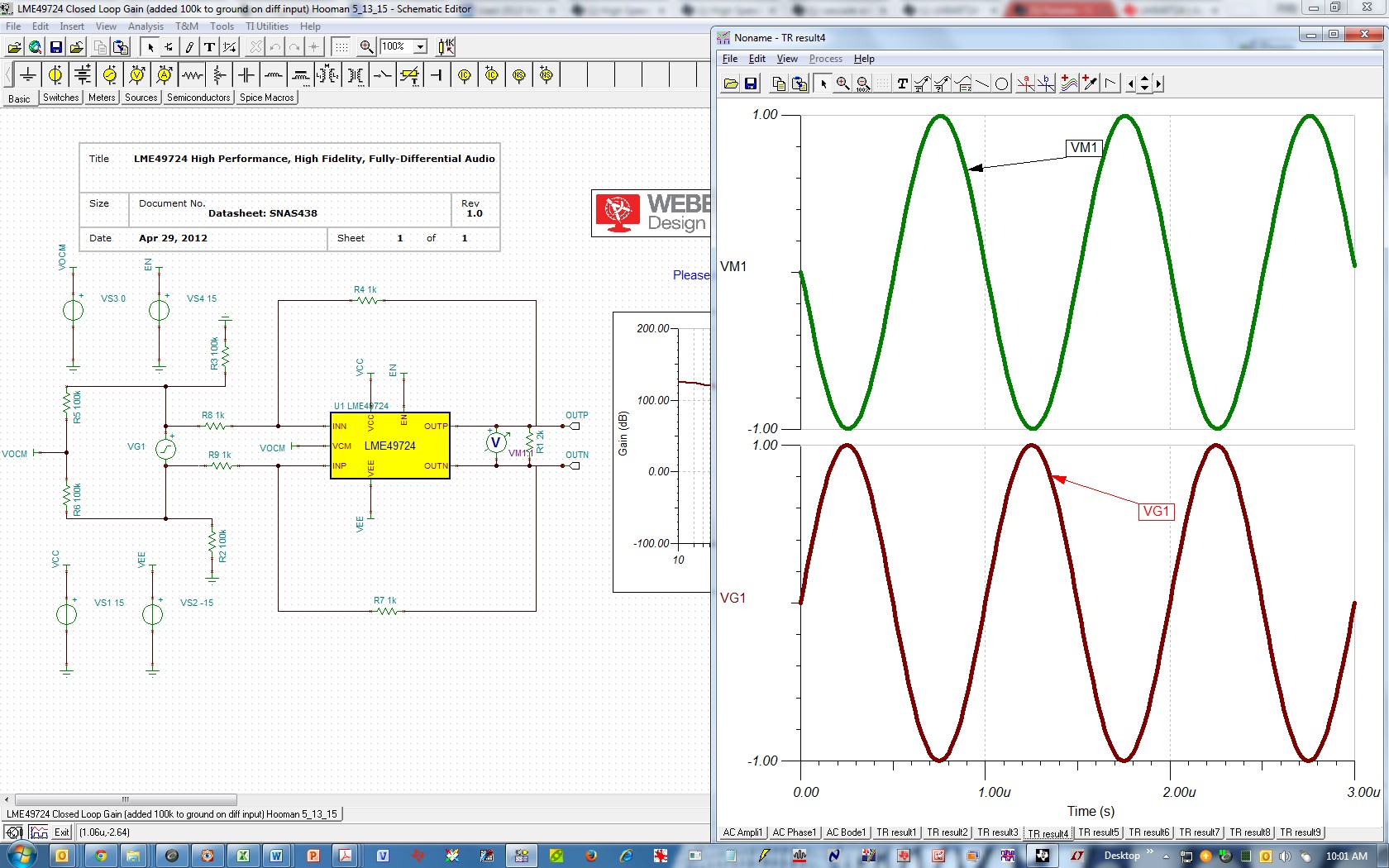Open Tools menu in Schematic Editor
Image resolution: width=1389 pixels, height=868 pixels.
(222, 26)
